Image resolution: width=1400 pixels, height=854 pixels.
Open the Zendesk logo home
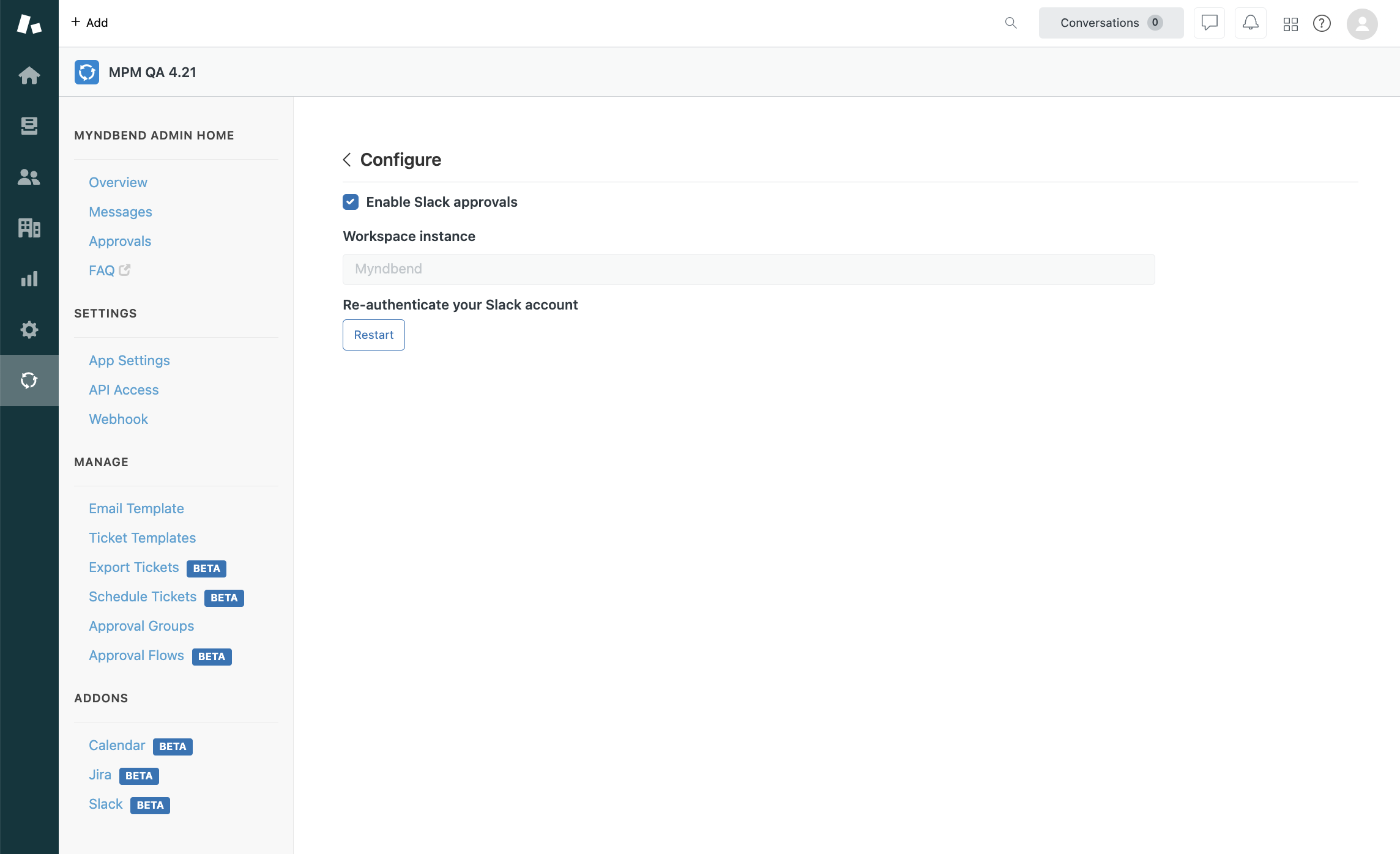(x=29, y=24)
